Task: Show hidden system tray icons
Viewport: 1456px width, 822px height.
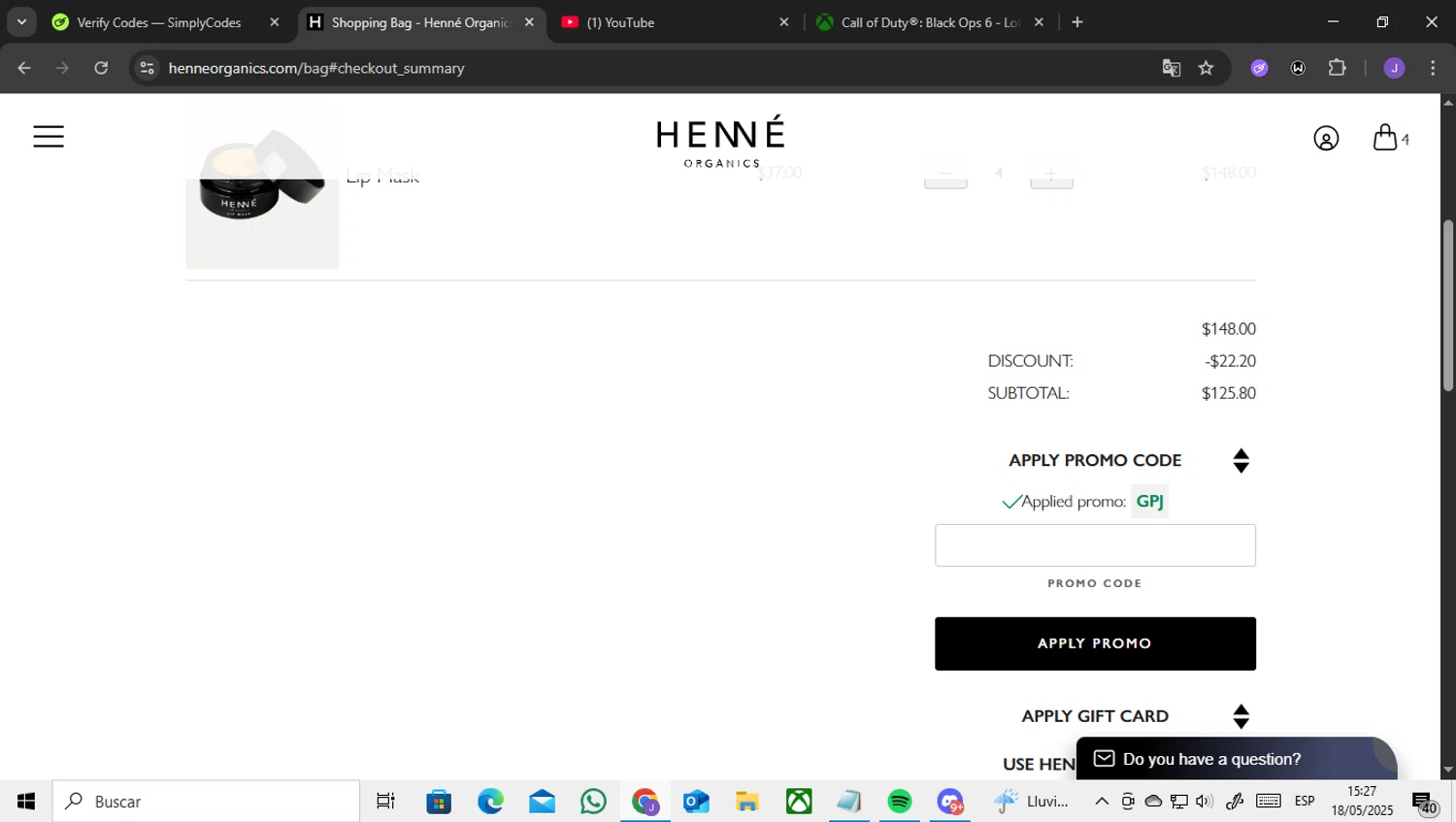Action: tap(1102, 802)
